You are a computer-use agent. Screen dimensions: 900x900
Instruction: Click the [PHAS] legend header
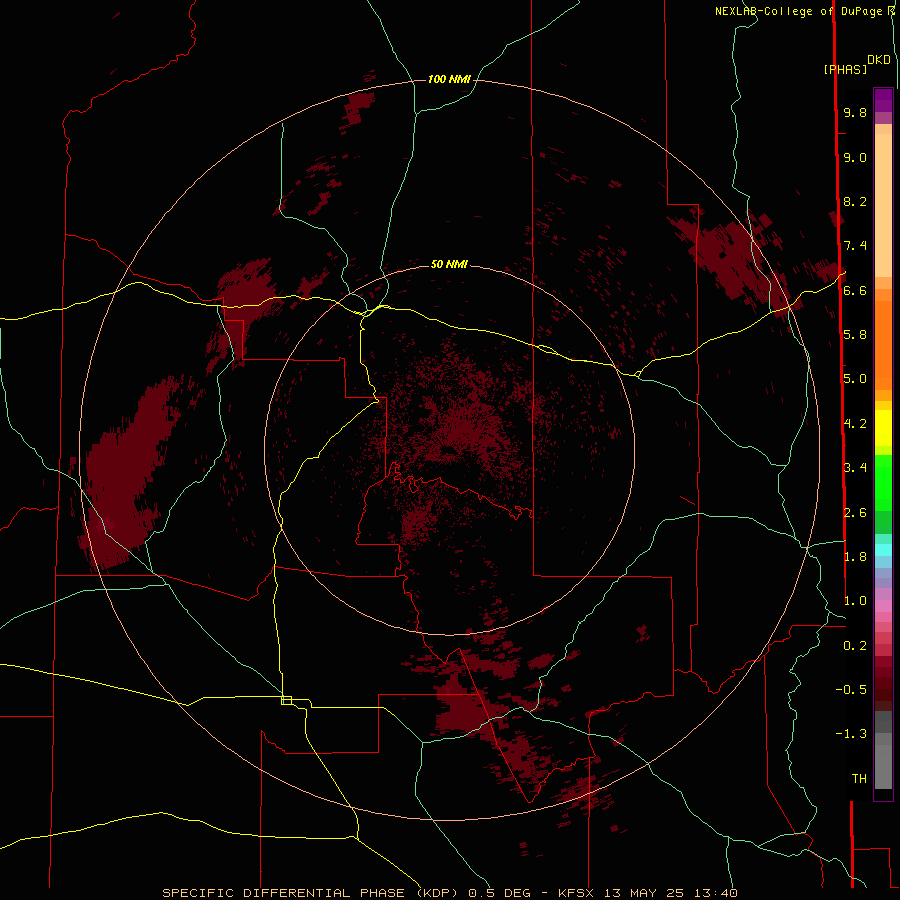click(845, 69)
